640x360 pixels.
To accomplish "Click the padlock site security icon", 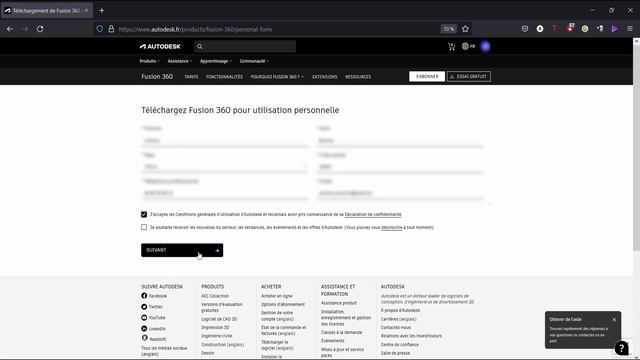I will pos(111,29).
